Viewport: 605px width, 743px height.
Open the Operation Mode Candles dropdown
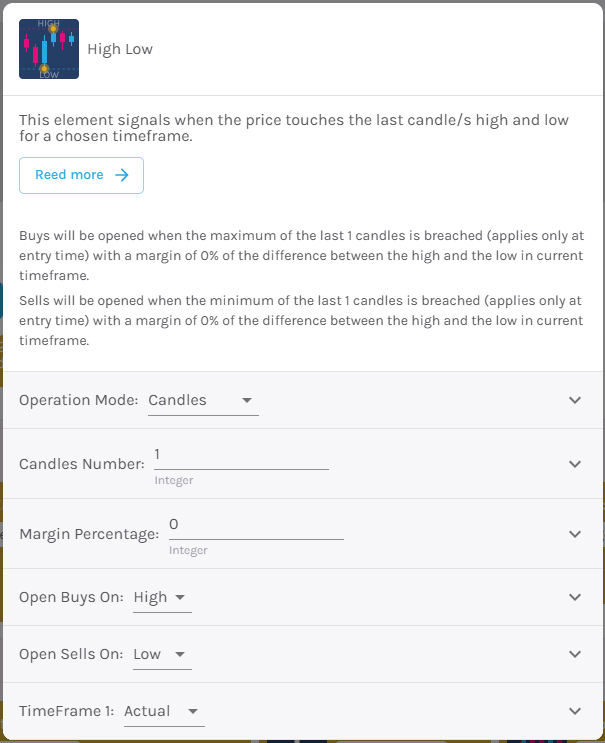pyautogui.click(x=203, y=401)
